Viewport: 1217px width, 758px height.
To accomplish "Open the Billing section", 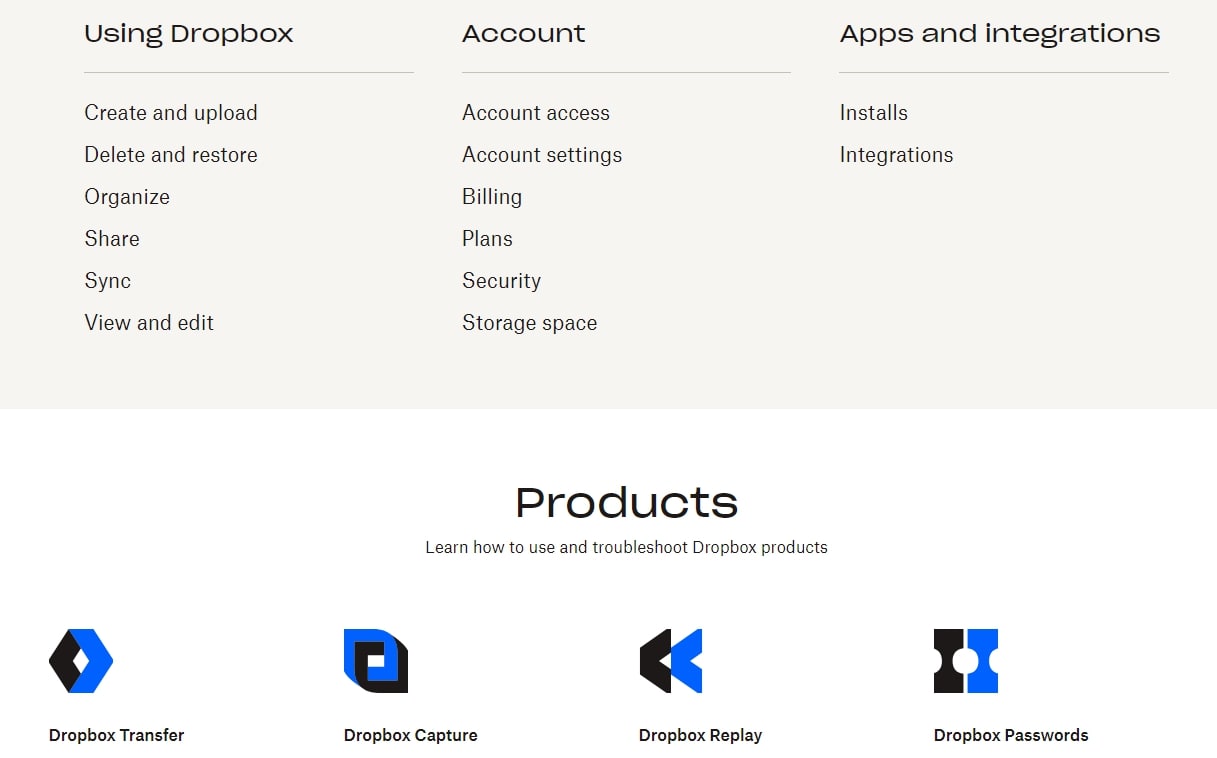I will 492,197.
